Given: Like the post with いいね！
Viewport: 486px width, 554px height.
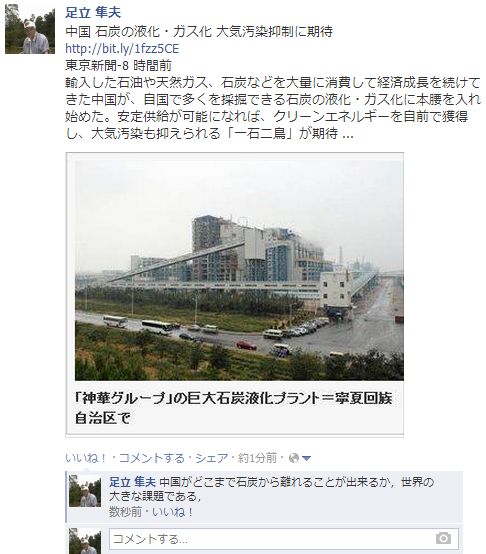Looking at the screenshot, I should pos(87,458).
